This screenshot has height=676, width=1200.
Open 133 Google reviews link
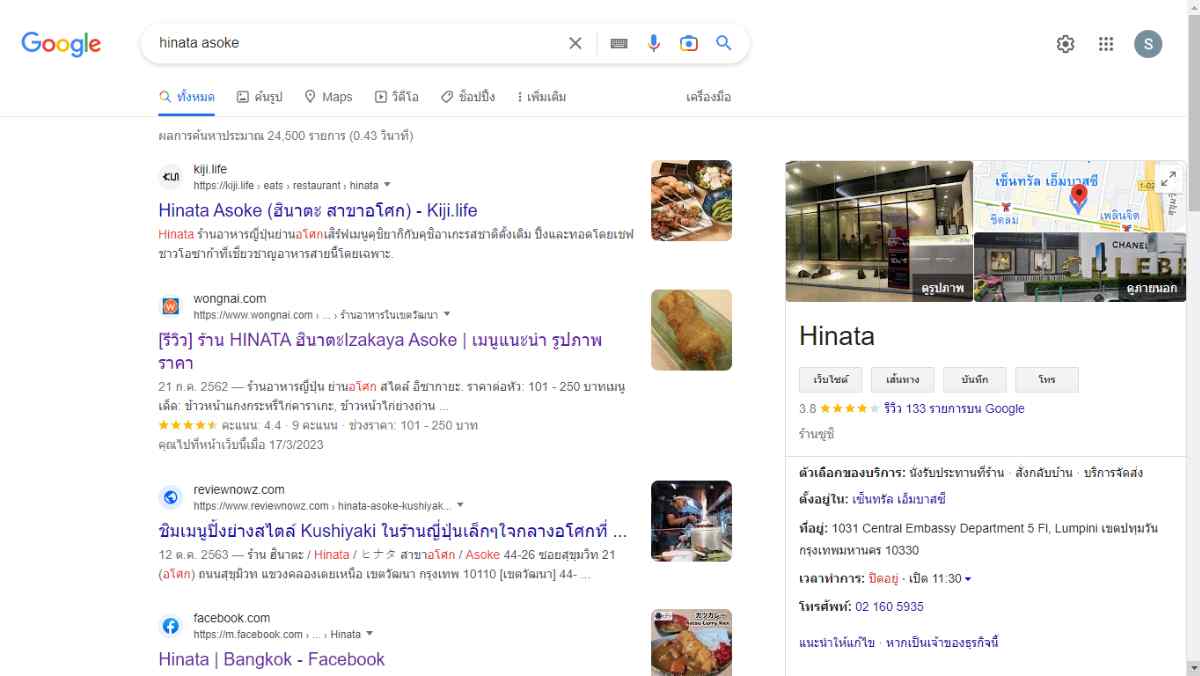click(954, 408)
